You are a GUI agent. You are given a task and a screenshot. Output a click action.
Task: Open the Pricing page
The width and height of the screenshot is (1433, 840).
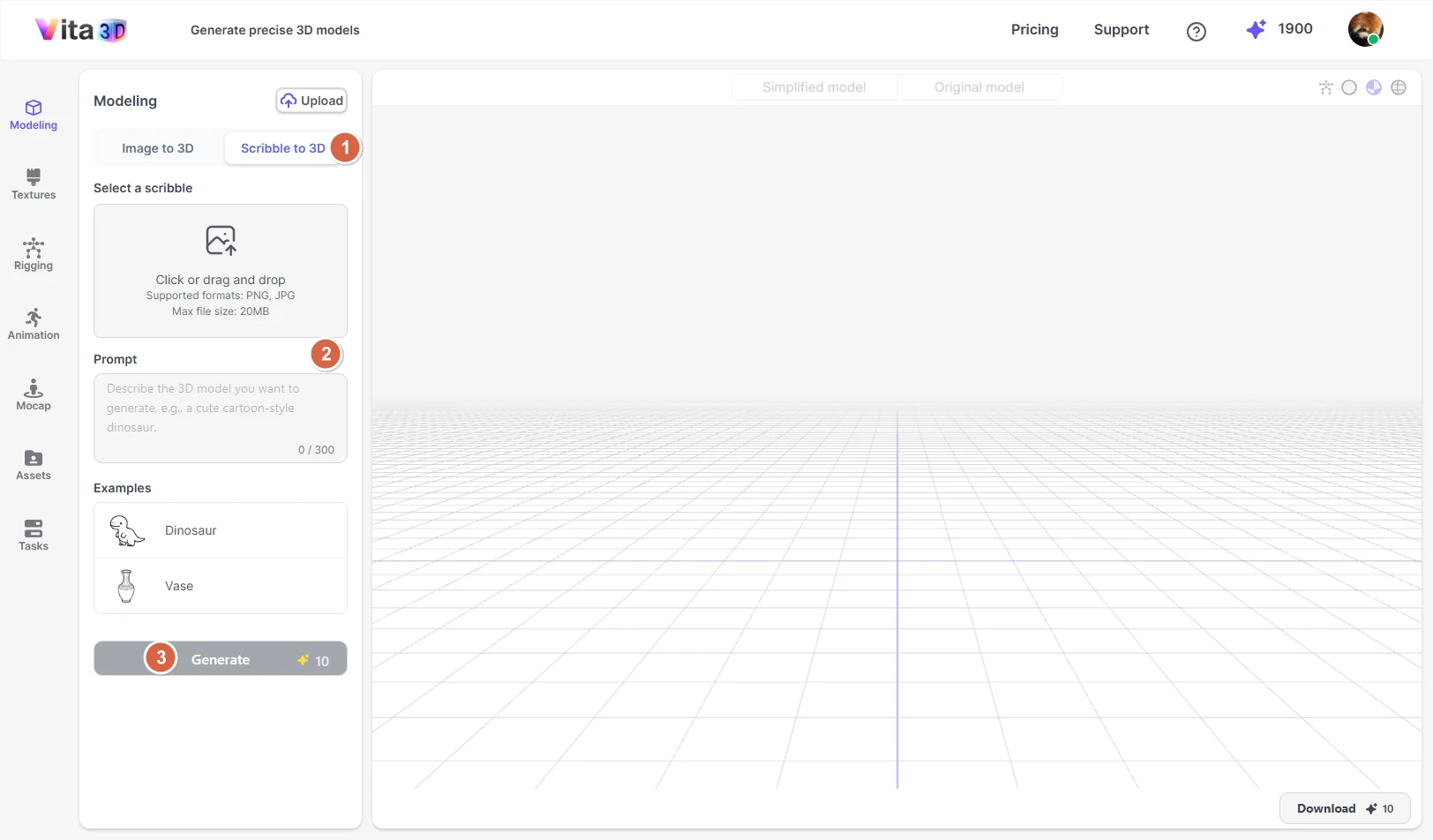(x=1034, y=29)
